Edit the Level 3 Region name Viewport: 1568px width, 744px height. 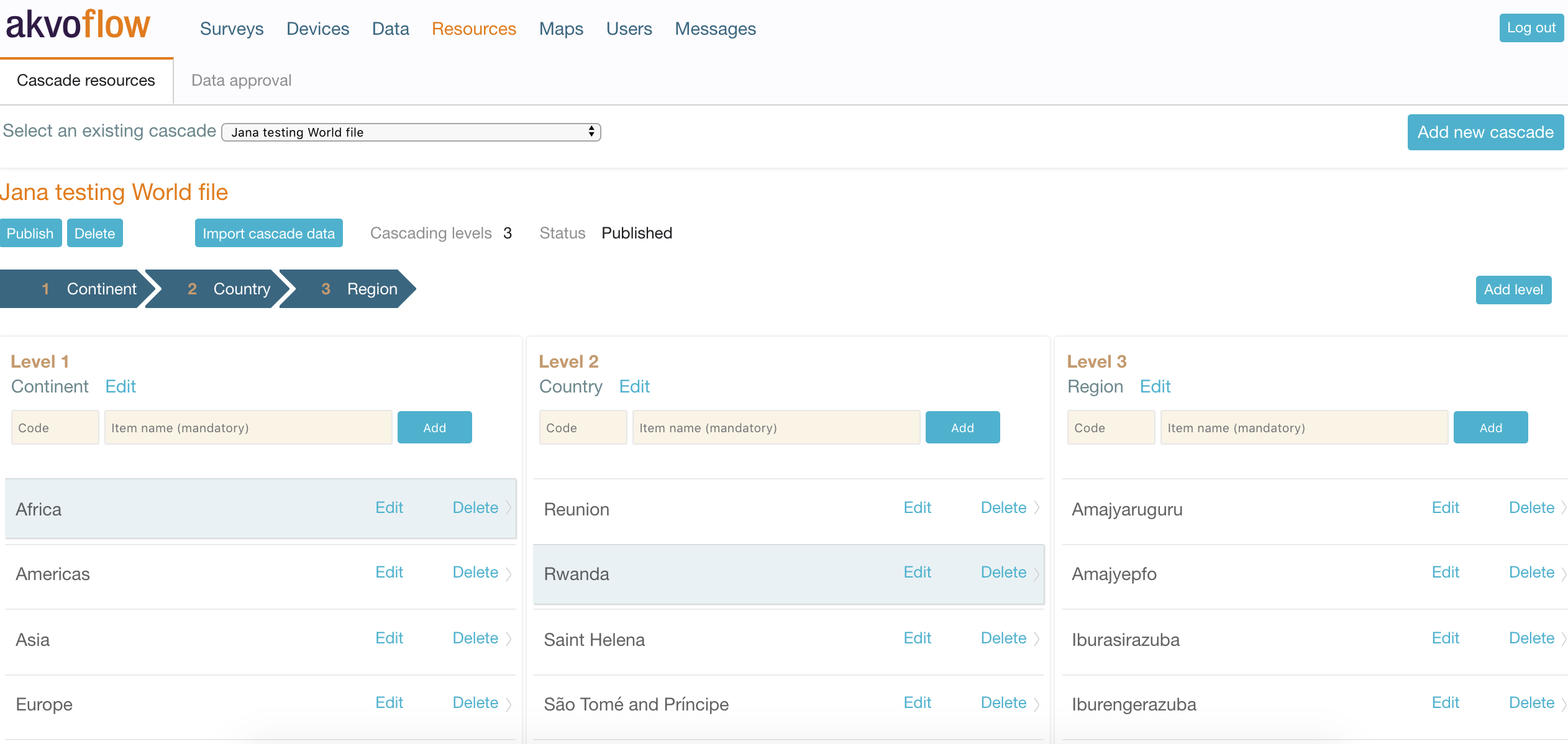(x=1154, y=386)
